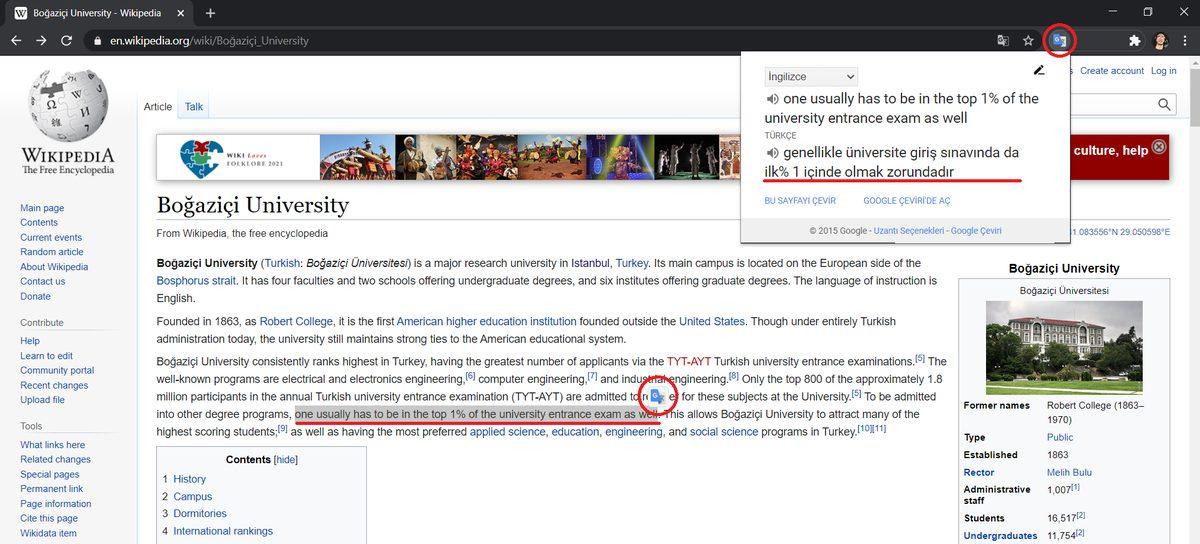Click the Chrome address bar URL

(210, 41)
